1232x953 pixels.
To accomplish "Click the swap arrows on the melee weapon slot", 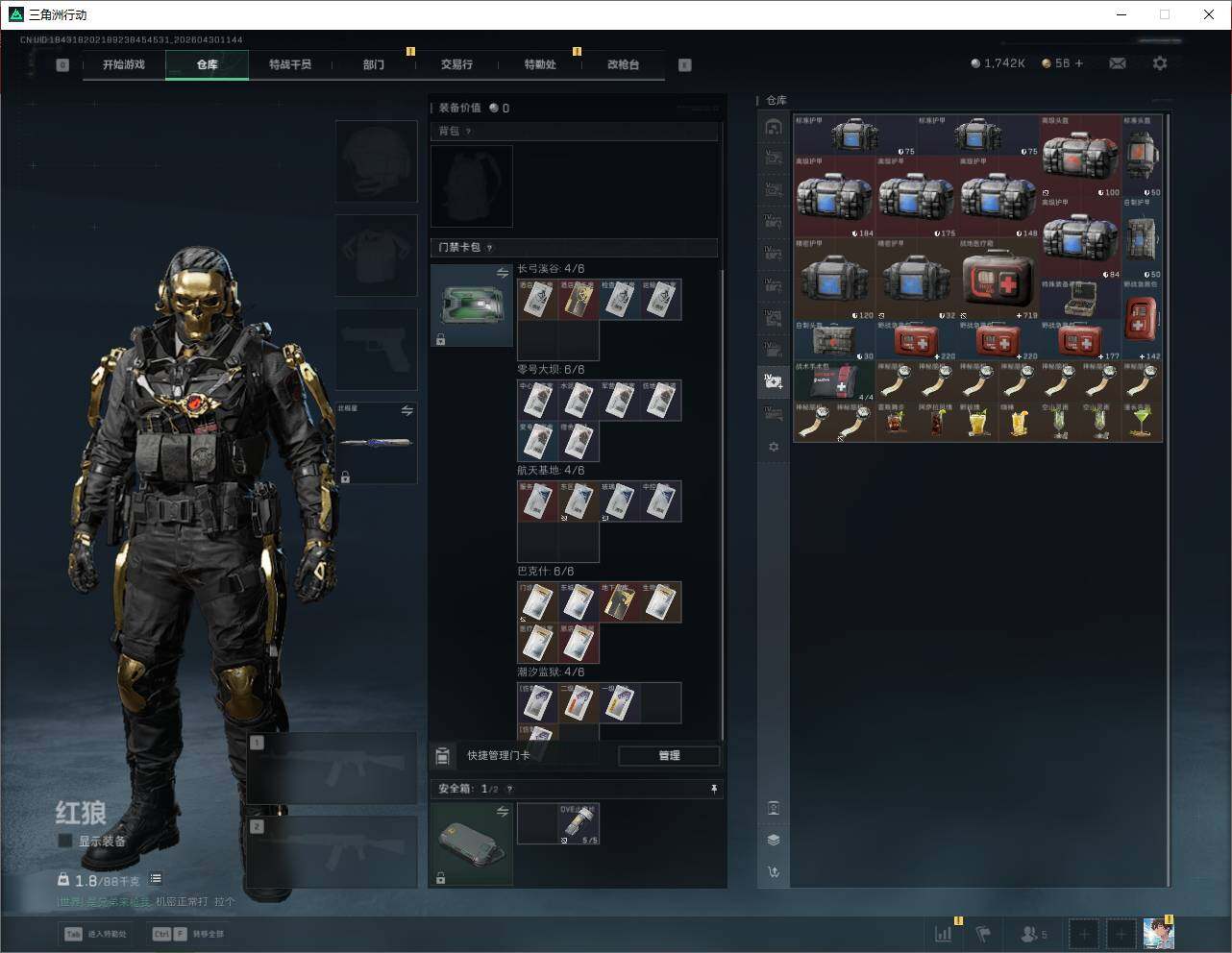I will [407, 411].
